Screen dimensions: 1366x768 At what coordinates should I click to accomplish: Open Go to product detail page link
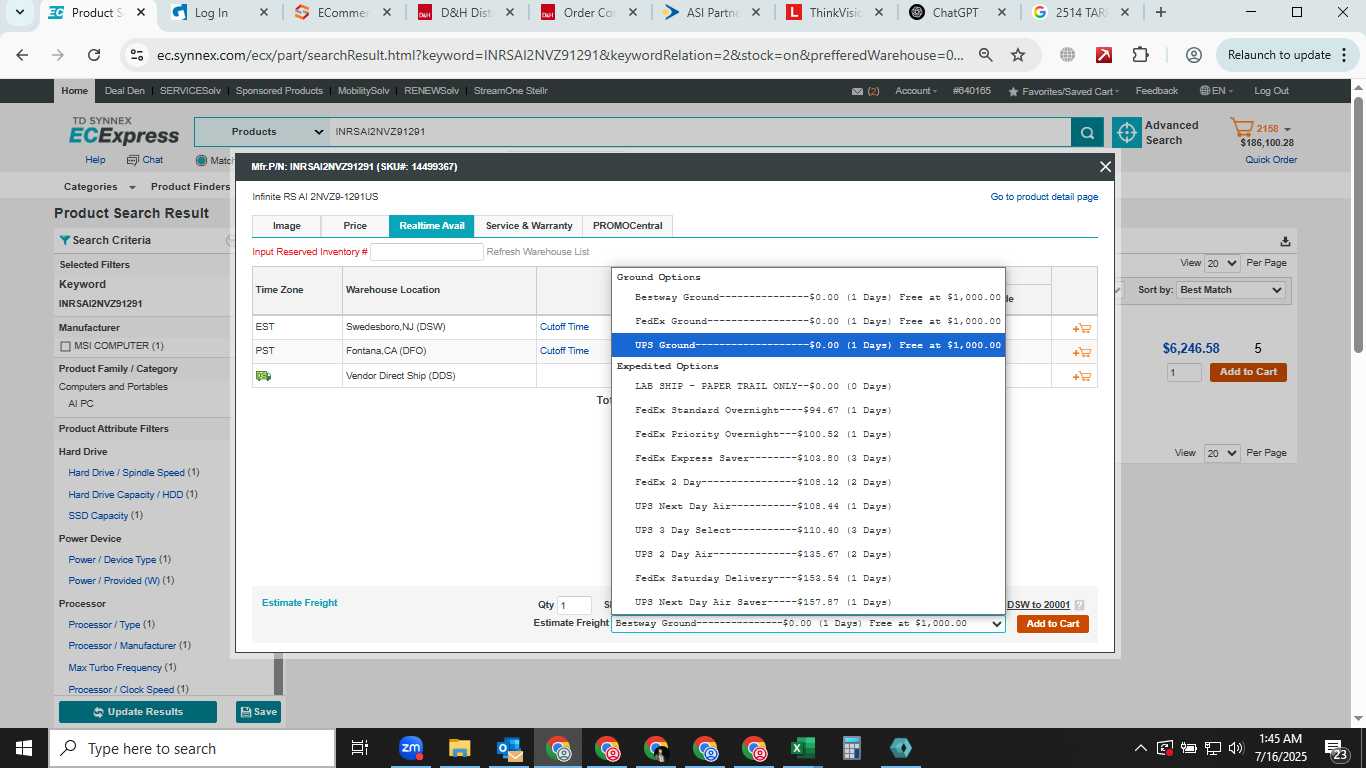click(x=1044, y=197)
